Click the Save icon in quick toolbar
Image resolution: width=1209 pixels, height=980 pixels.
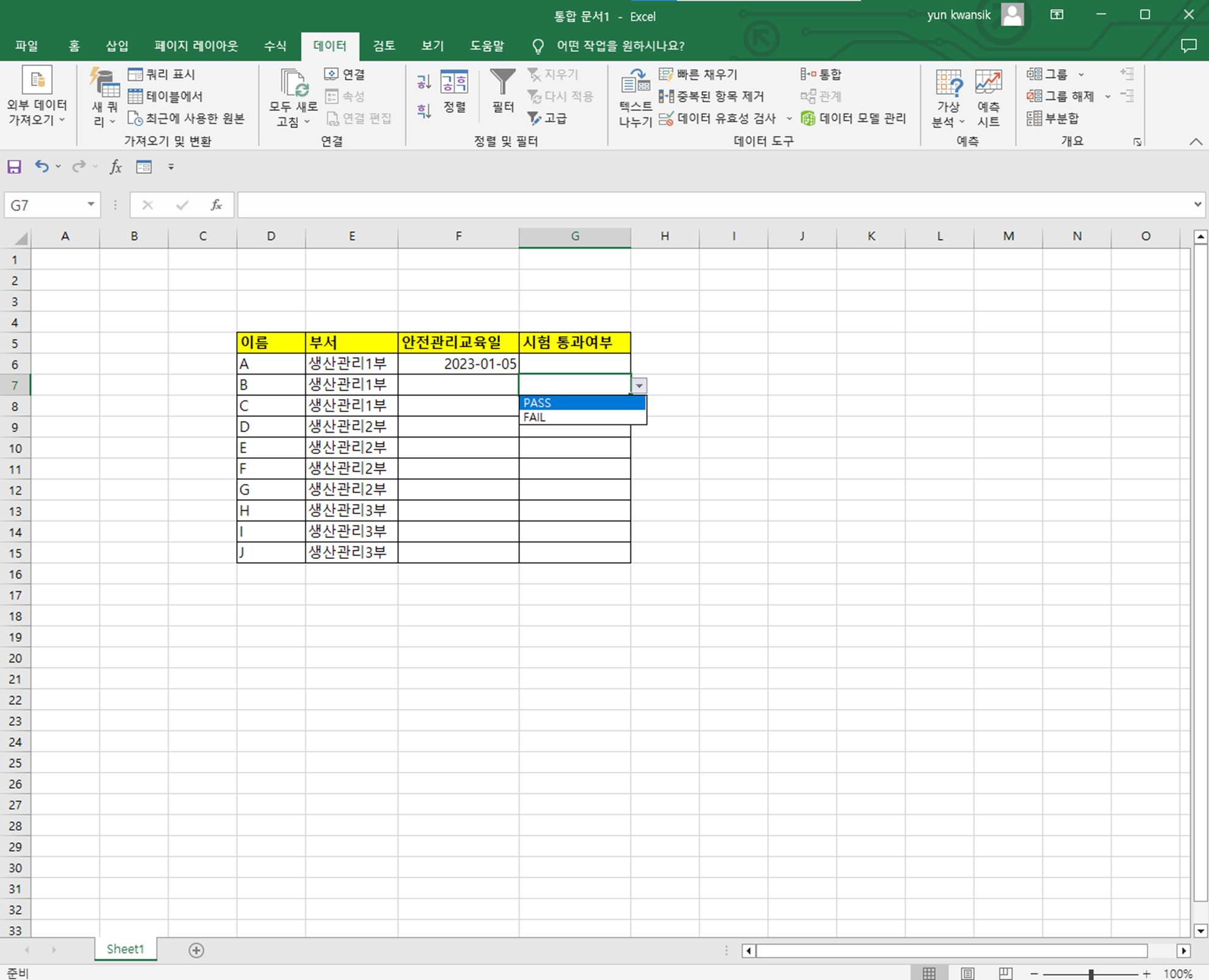pyautogui.click(x=14, y=167)
